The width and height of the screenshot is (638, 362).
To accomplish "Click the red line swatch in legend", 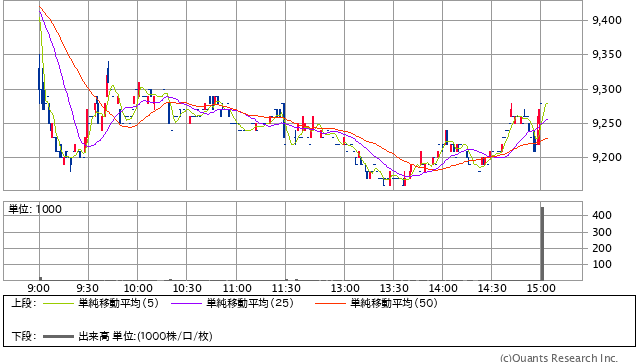I will [x=330, y=303].
